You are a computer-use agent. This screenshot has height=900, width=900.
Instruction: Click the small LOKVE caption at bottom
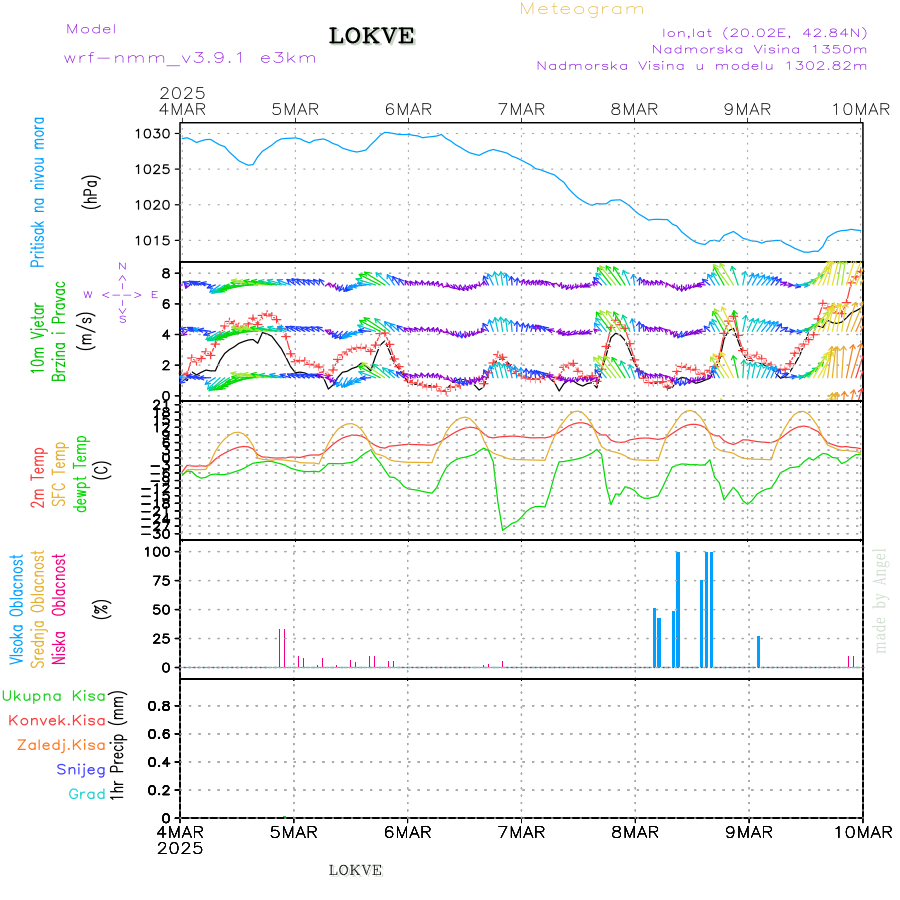355,870
